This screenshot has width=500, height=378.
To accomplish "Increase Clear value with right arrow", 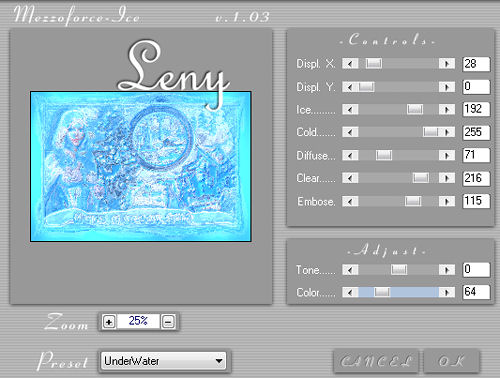I will [447, 178].
